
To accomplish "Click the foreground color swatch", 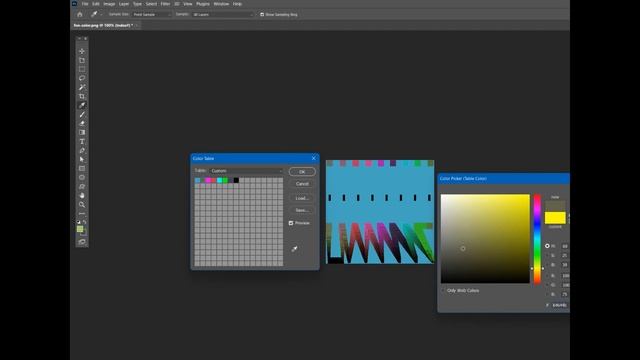I will 80,229.
